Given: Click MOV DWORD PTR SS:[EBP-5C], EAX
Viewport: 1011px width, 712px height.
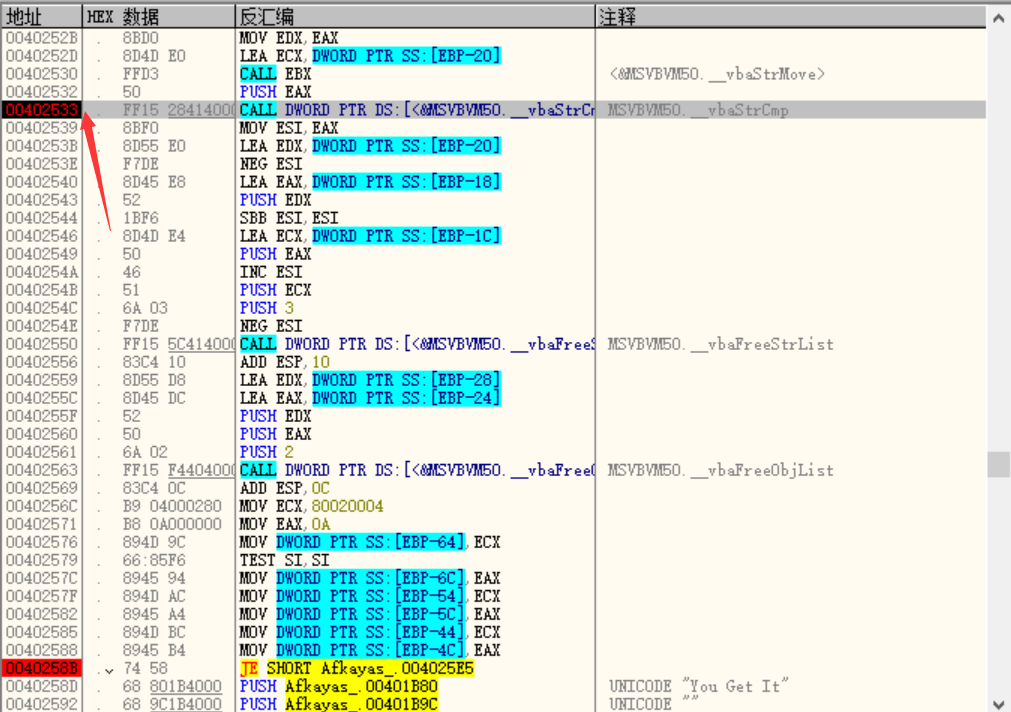Looking at the screenshot, I should [370, 614].
